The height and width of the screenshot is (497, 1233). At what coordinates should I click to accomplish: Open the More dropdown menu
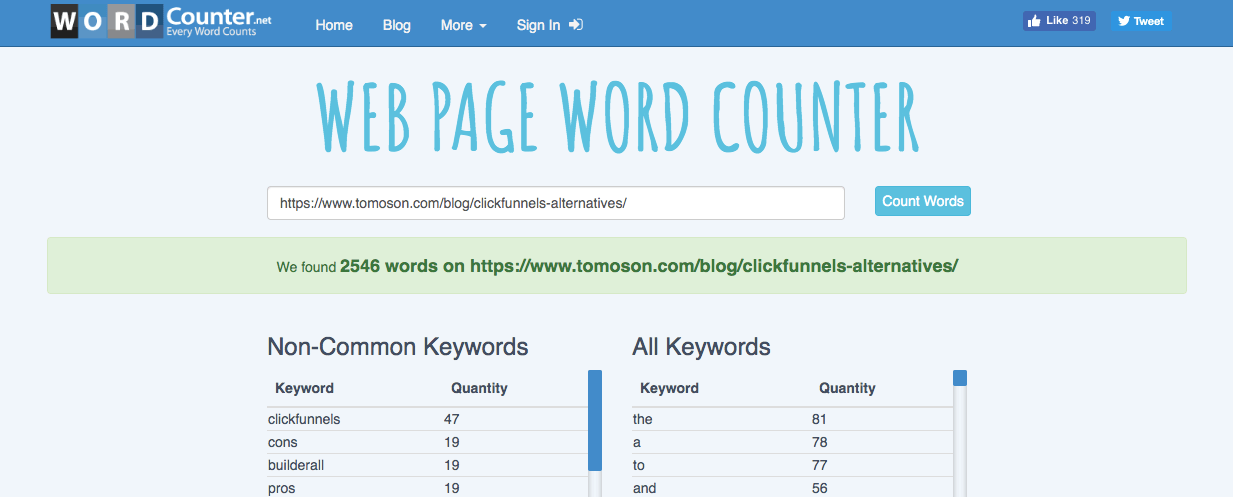(463, 25)
